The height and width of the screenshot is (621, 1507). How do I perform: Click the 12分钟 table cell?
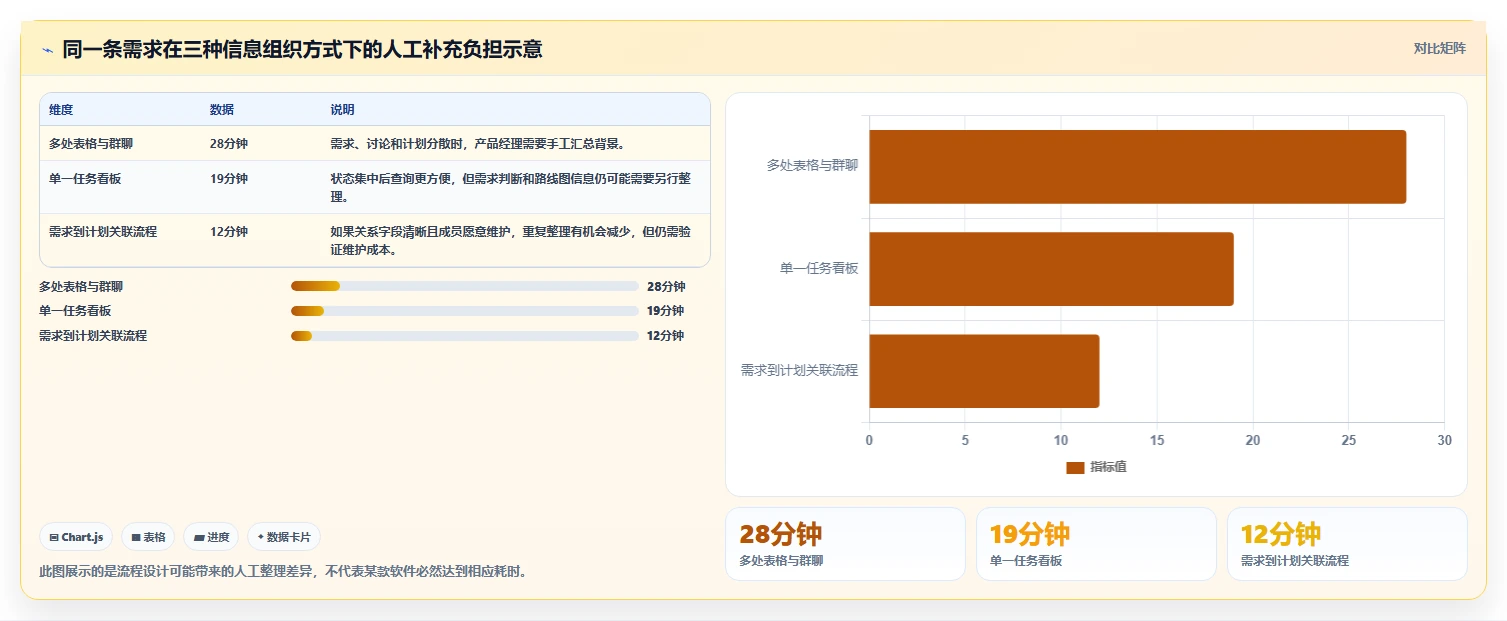tap(229, 232)
